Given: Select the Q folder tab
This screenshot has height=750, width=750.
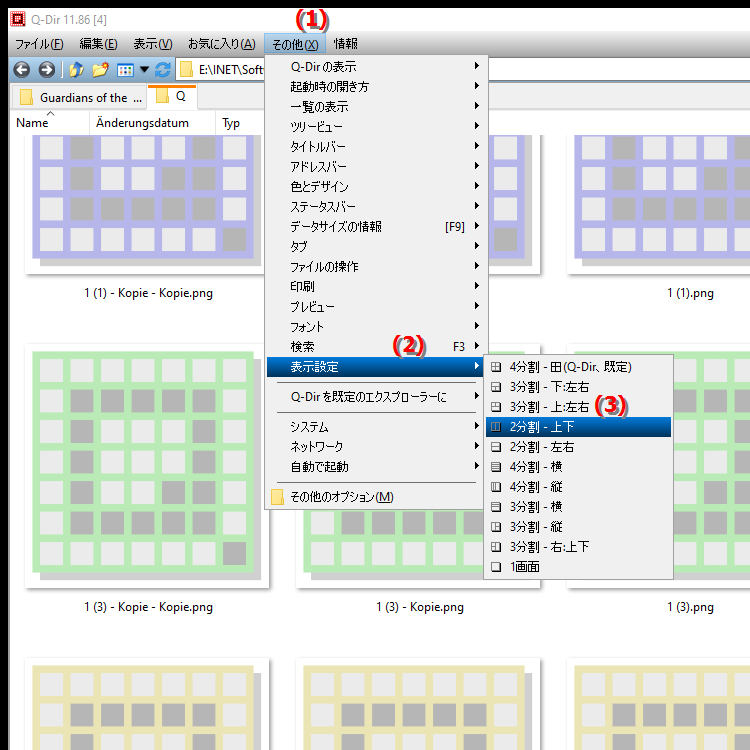Looking at the screenshot, I should pyautogui.click(x=172, y=97).
